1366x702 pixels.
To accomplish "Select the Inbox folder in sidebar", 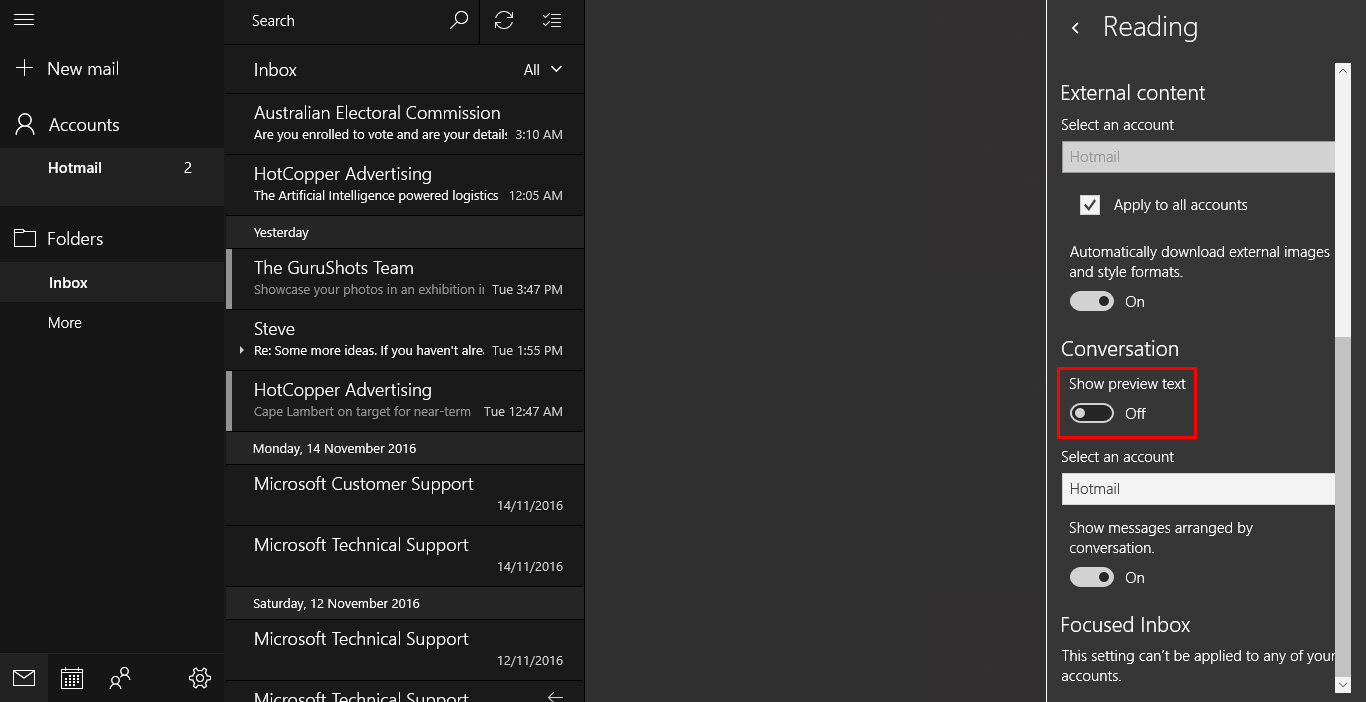I will (x=112, y=282).
